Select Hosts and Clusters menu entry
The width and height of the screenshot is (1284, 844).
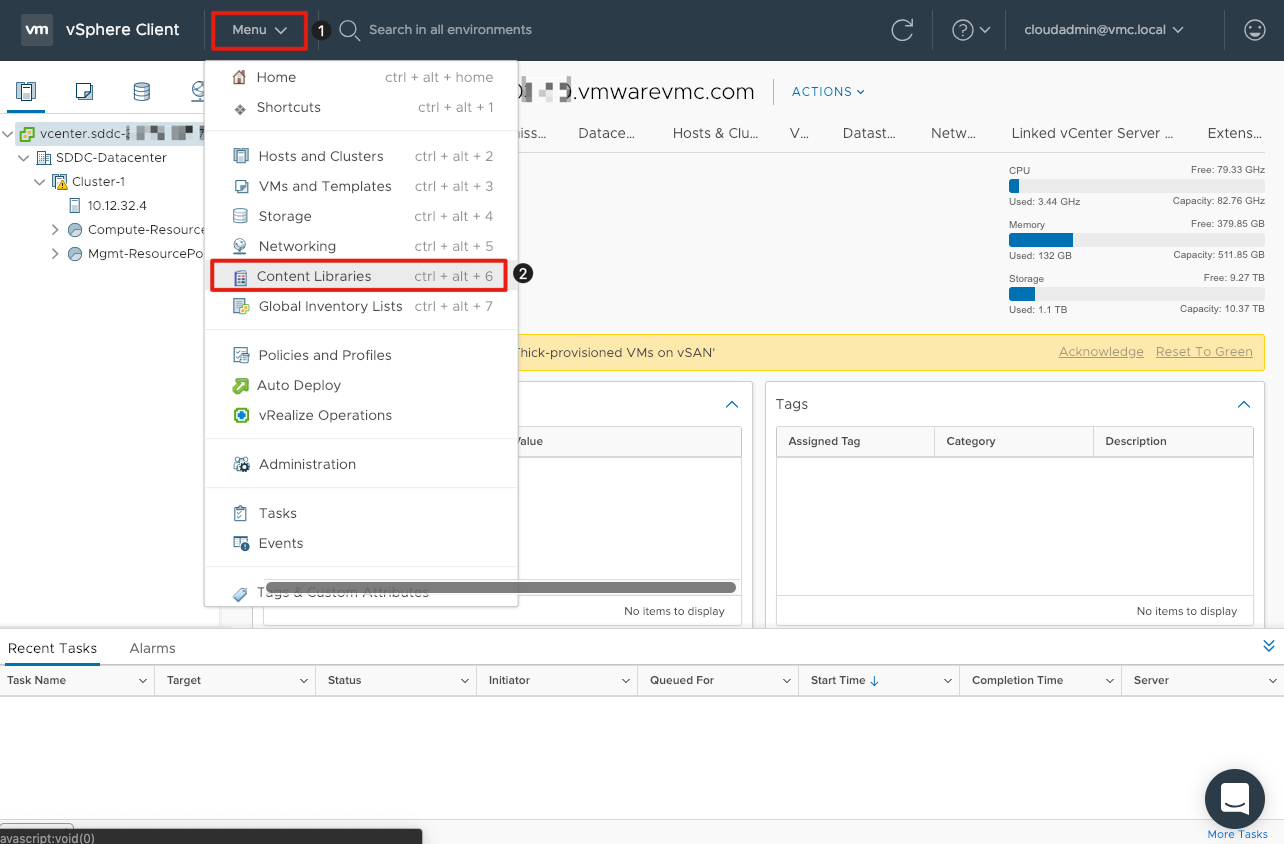(361, 156)
